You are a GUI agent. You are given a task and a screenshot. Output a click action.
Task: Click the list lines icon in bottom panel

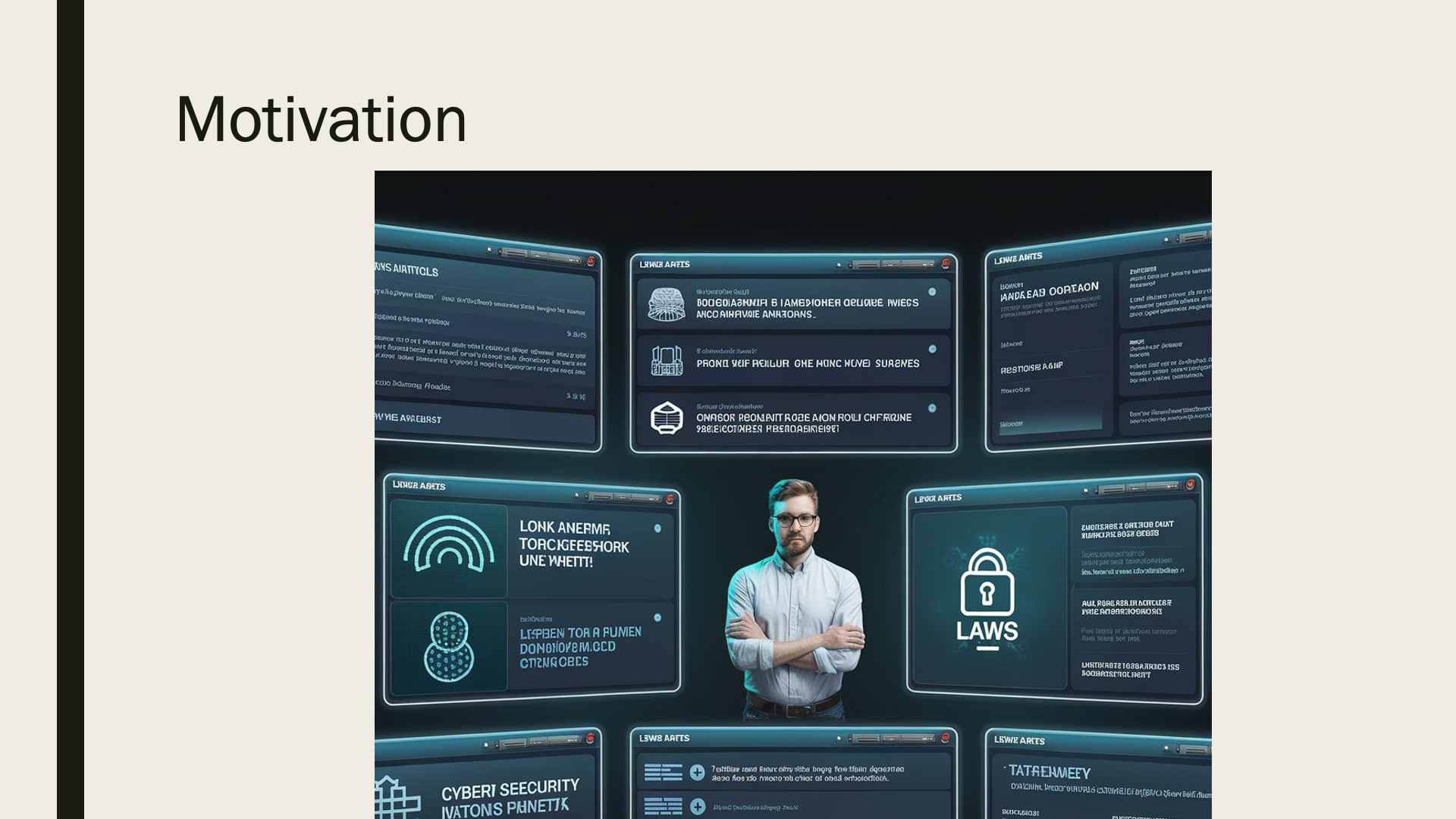pyautogui.click(x=663, y=773)
